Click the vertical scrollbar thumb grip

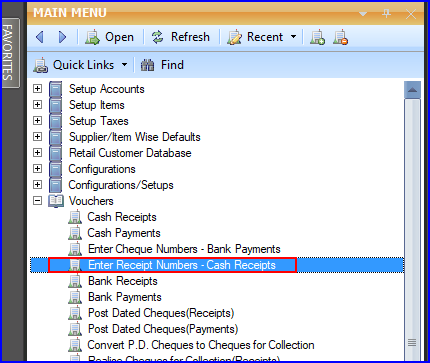412,342
